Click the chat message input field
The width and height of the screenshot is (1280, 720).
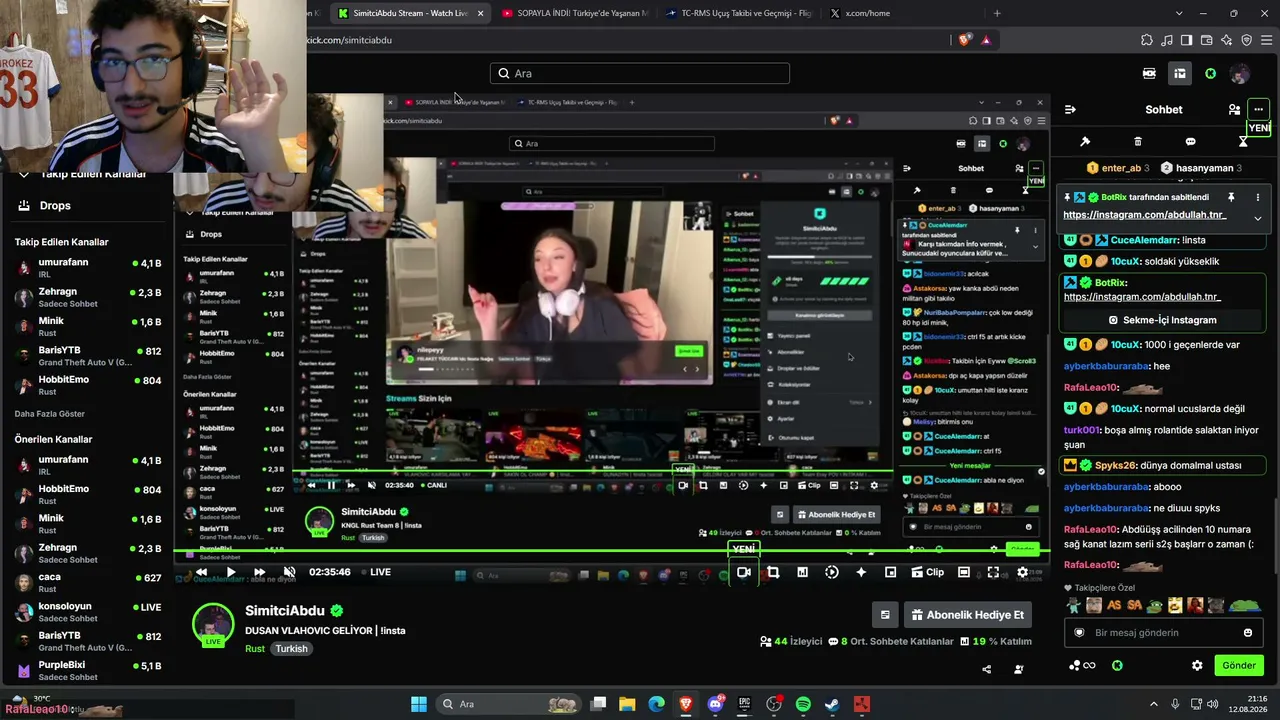pyautogui.click(x=1163, y=633)
